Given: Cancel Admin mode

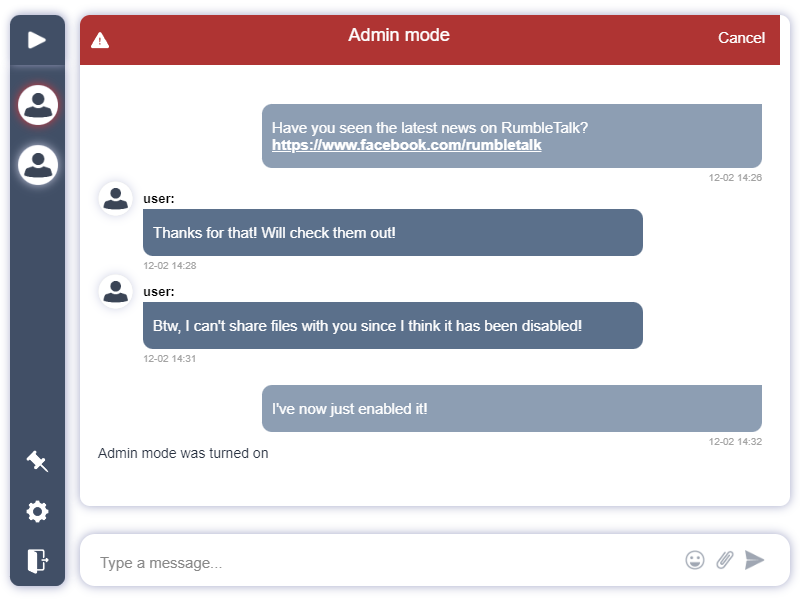Looking at the screenshot, I should point(741,37).
